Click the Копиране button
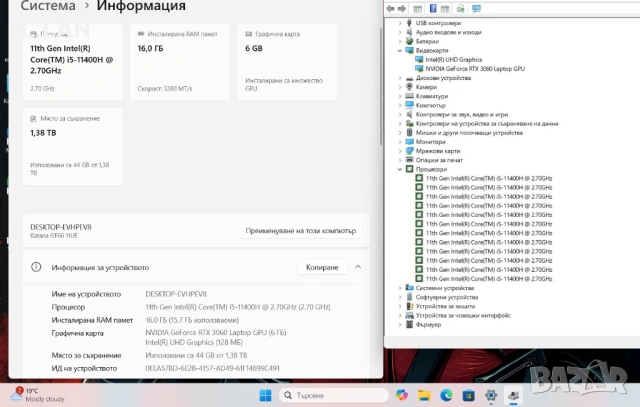The image size is (640, 407). click(322, 267)
